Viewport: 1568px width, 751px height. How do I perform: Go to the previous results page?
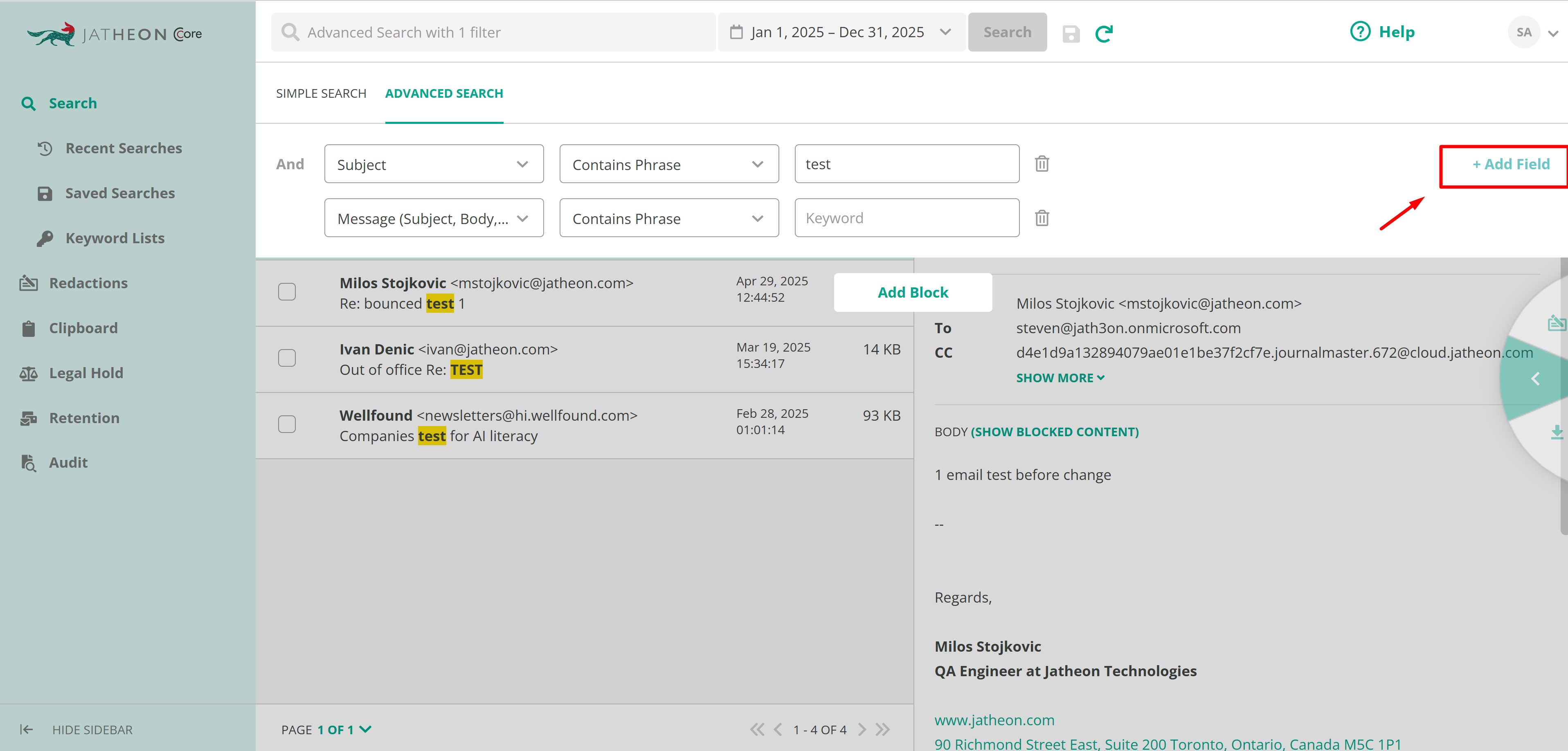point(777,729)
